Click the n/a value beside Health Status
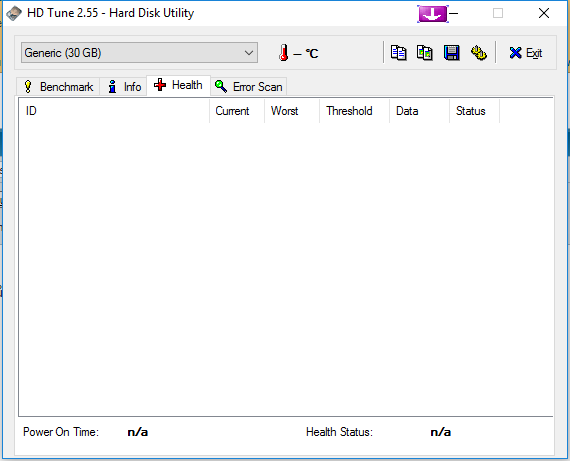 [x=441, y=432]
